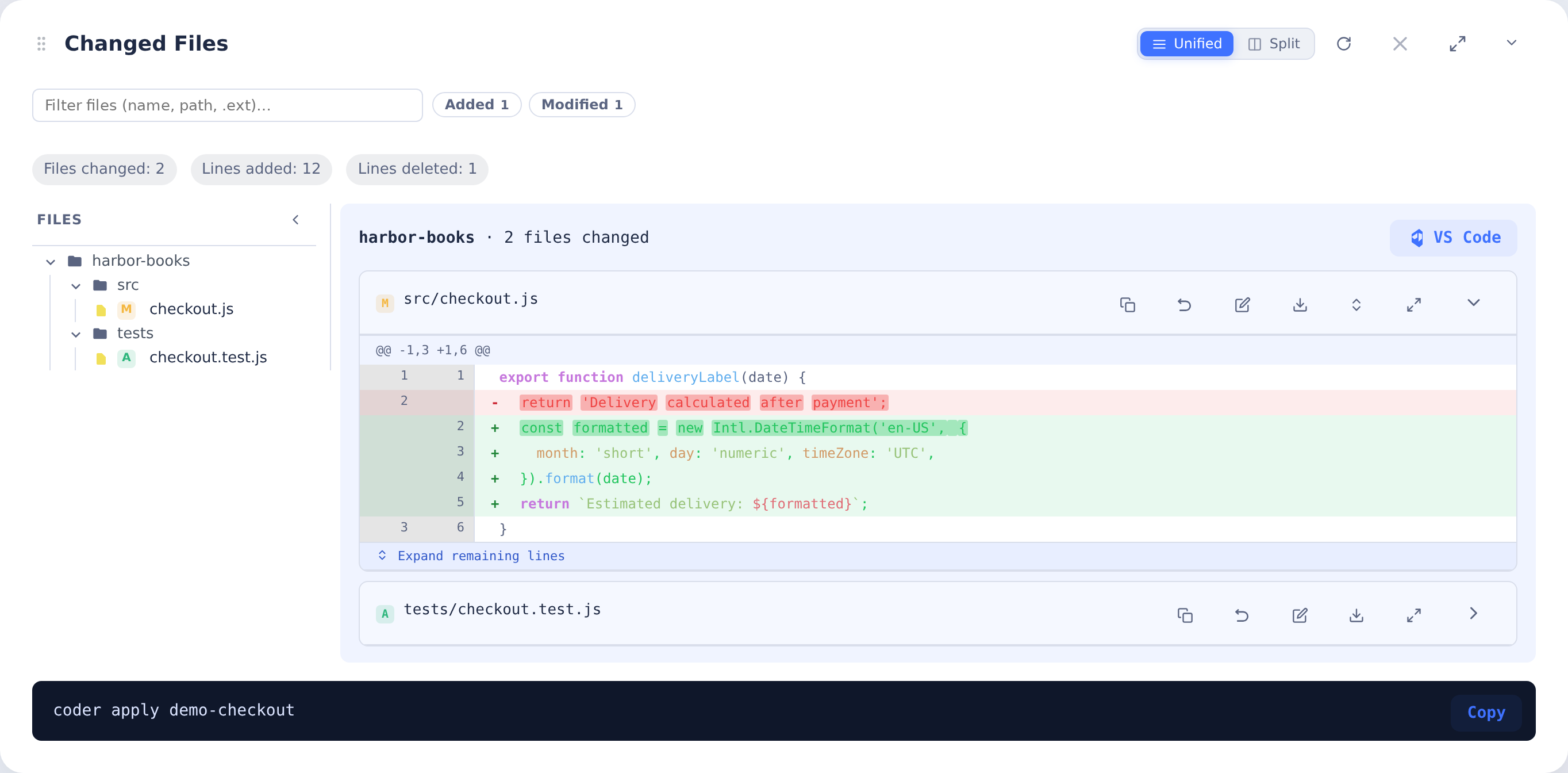Toggle the Added 1 filter chip
Screen dimensions: 1568x773
point(476,105)
